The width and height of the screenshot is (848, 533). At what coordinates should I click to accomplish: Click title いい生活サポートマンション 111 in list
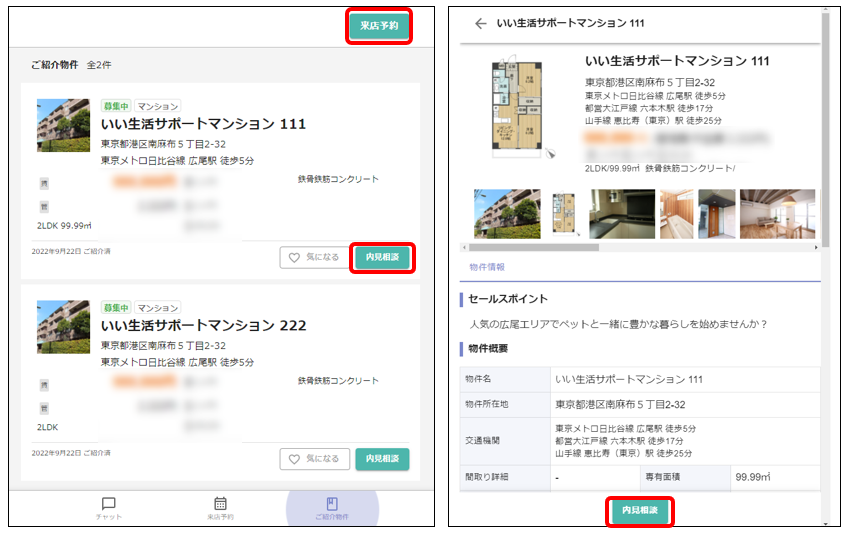(203, 124)
